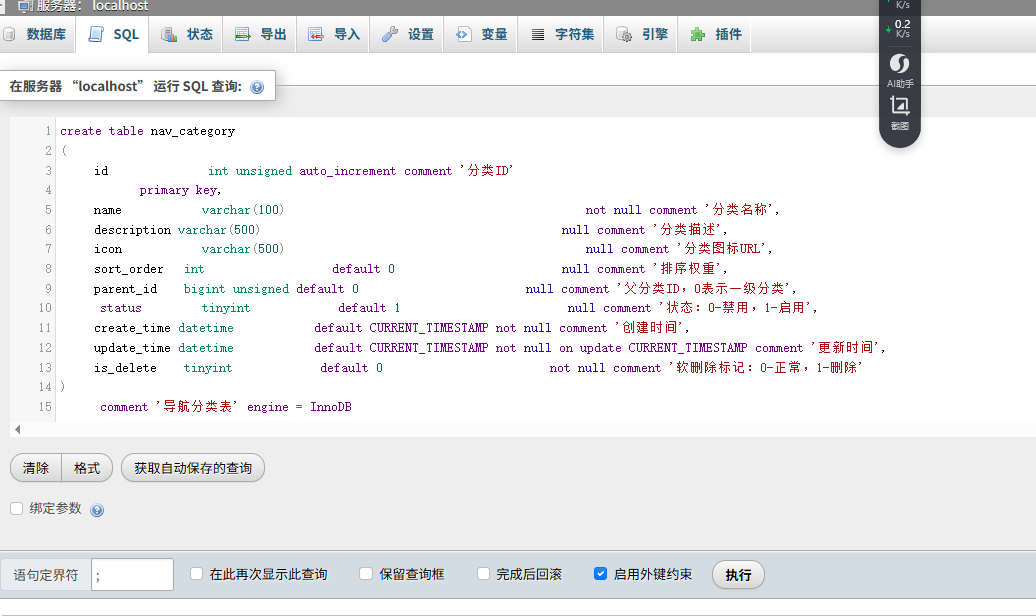Click the help icon next to 绑定参数
This screenshot has height=616, width=1036.
tap(97, 510)
